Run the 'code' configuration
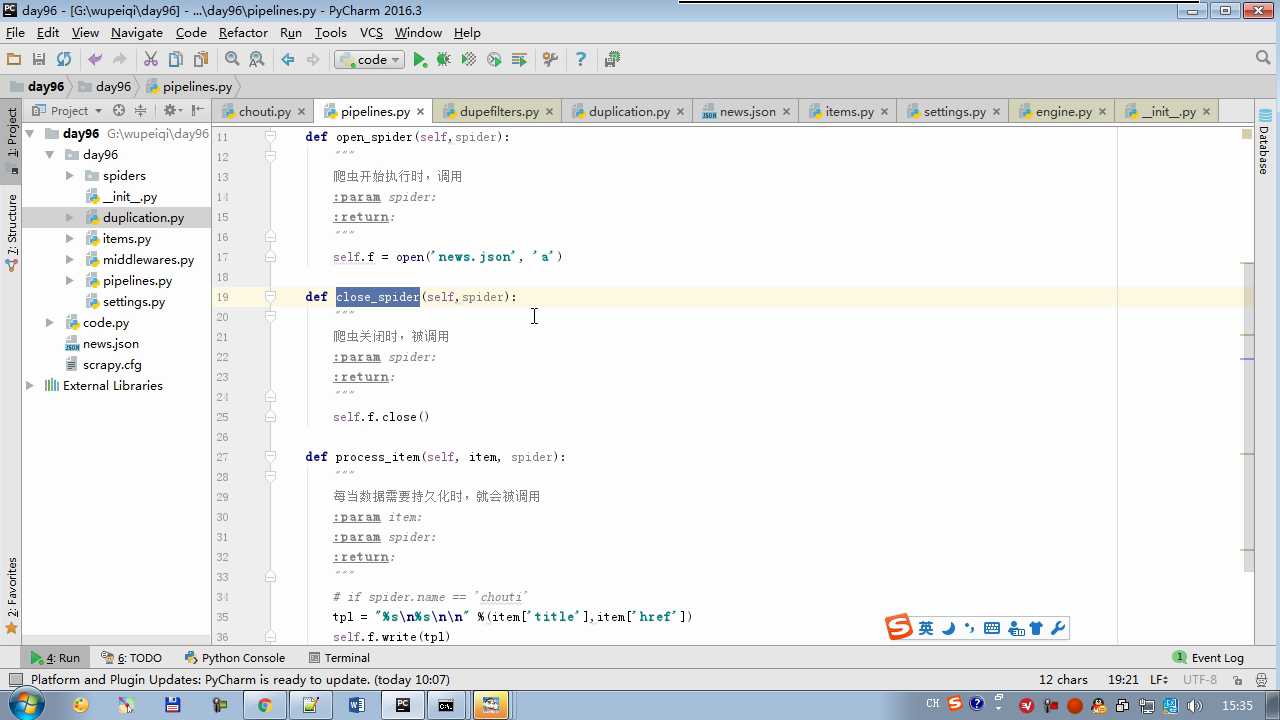1280x720 pixels. (420, 60)
